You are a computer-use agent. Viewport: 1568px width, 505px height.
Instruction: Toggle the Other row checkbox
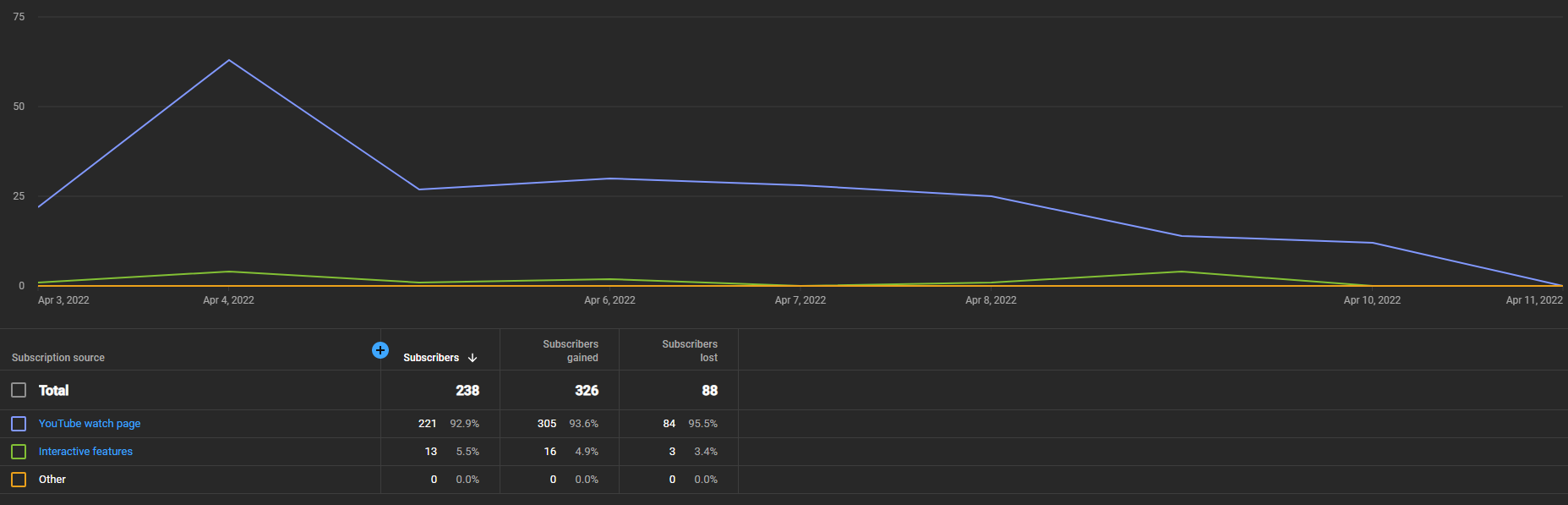19,480
